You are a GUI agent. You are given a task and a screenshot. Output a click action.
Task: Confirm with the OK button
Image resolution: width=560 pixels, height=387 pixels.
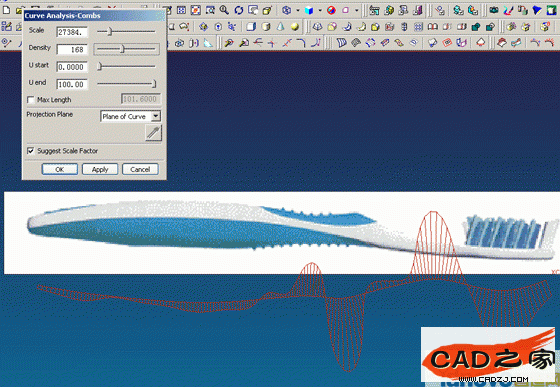(60, 169)
